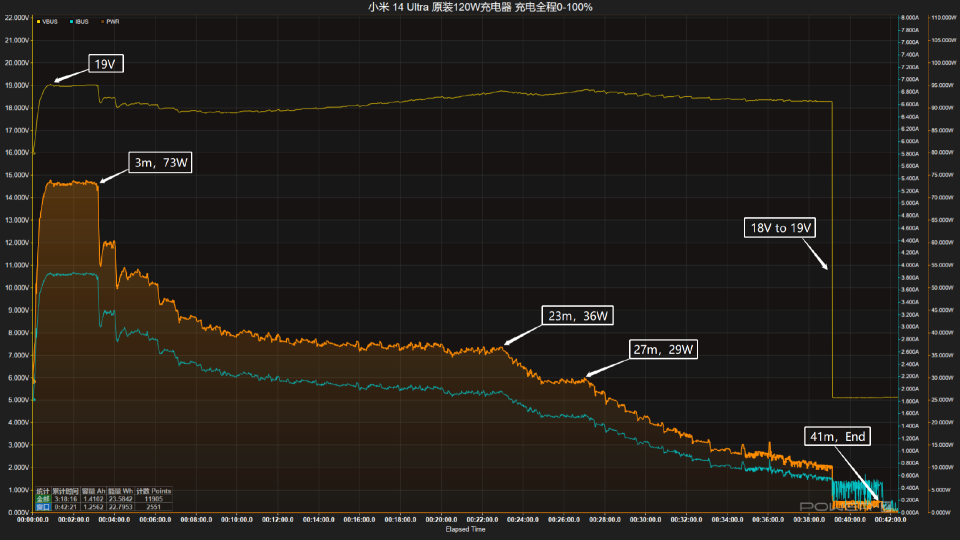The width and height of the screenshot is (960, 540).
Task: Toggle the PWR series label in legend
Action: tap(113, 21)
